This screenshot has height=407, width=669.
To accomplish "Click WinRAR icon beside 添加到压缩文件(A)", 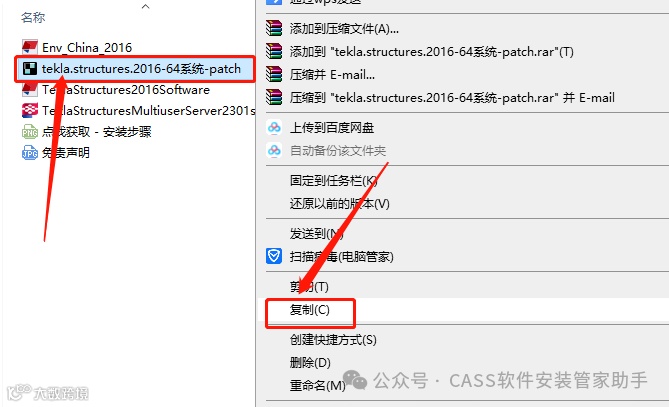I will pyautogui.click(x=274, y=29).
